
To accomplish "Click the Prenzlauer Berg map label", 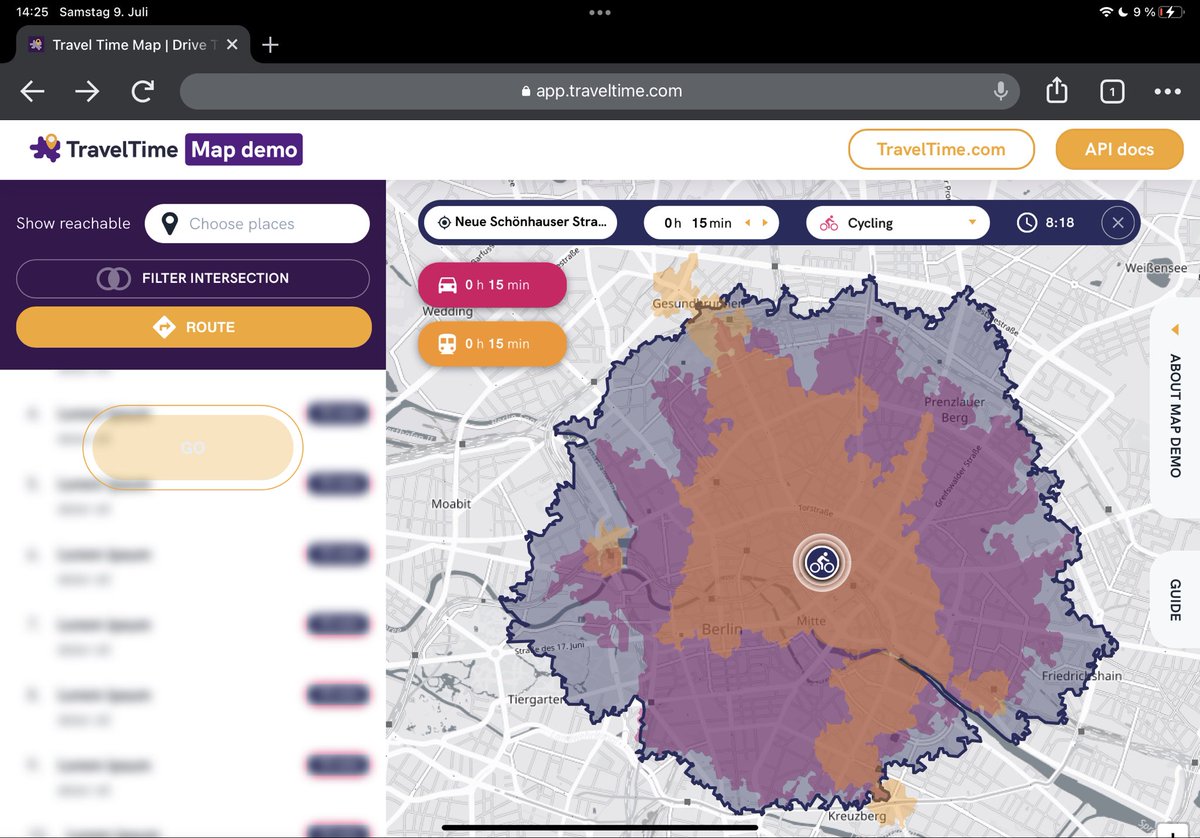I will click(954, 409).
